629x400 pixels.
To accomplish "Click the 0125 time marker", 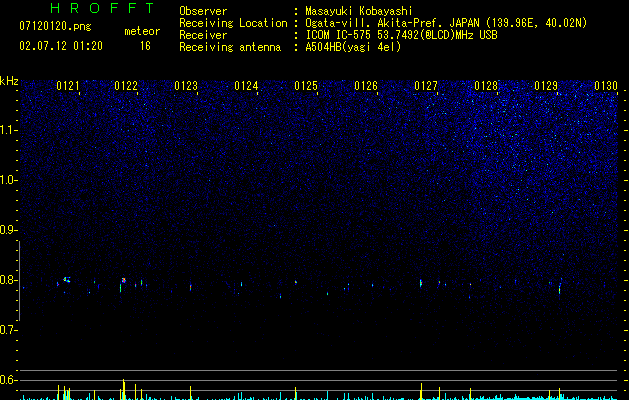I will (306, 86).
